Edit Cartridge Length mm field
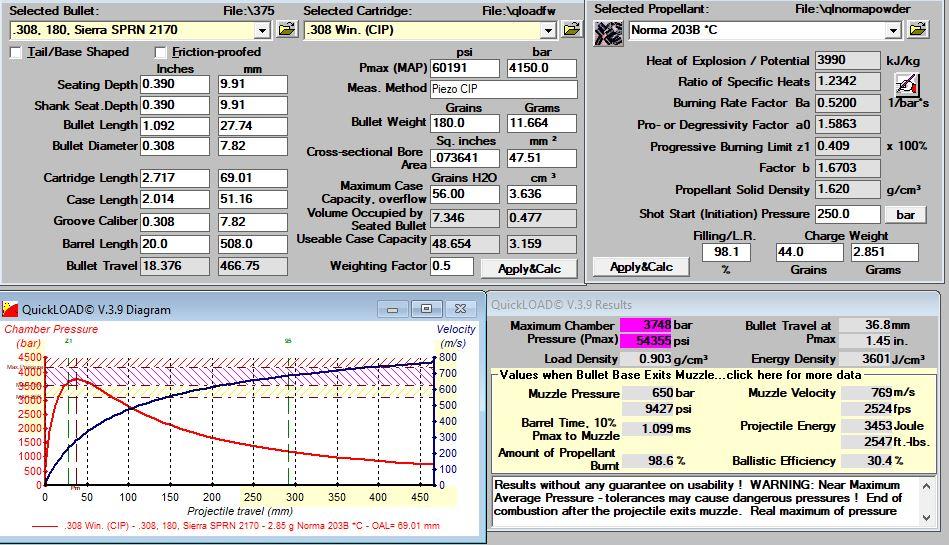 252,178
